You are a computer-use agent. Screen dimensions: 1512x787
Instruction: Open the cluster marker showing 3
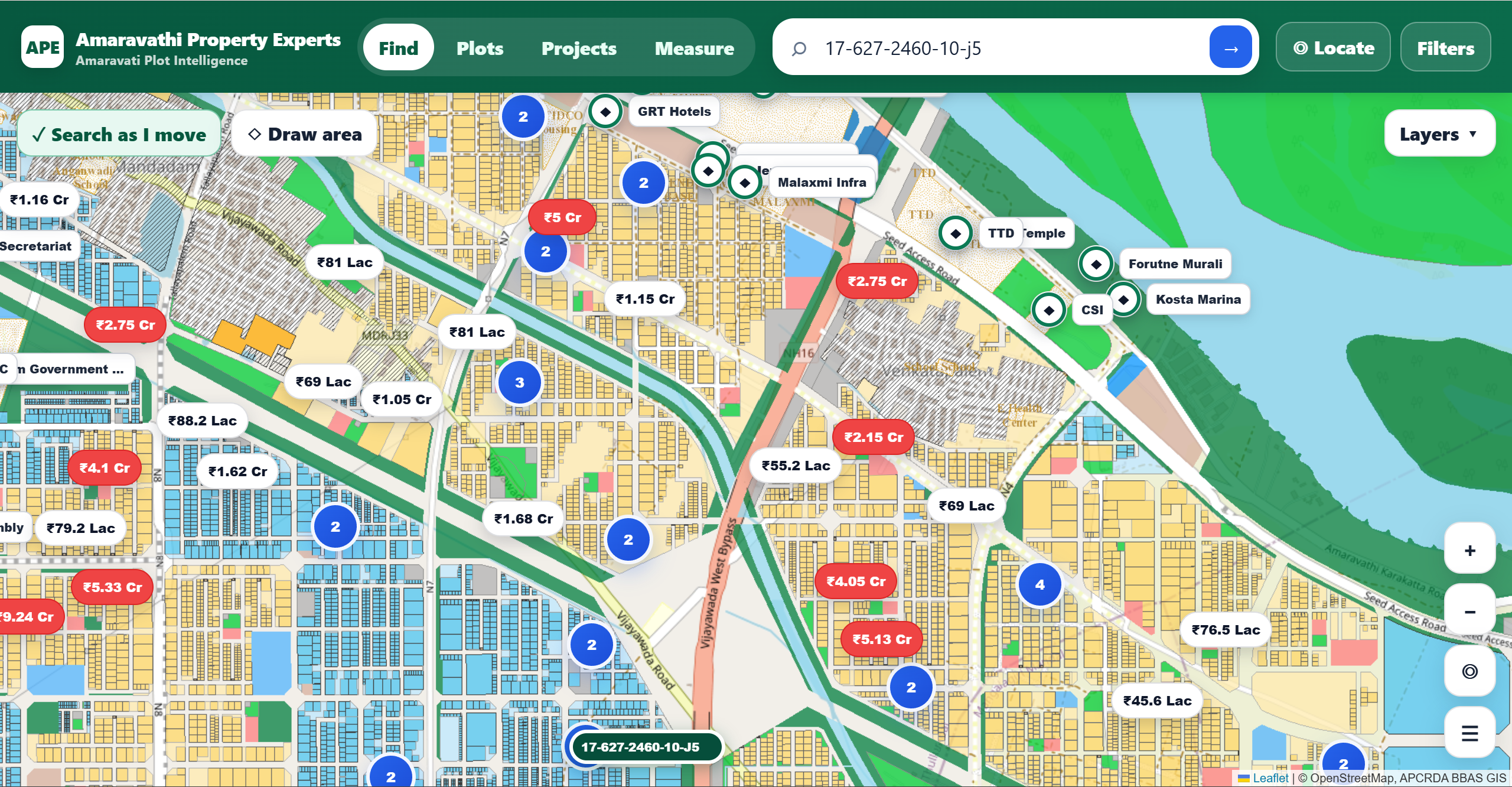[x=520, y=383]
